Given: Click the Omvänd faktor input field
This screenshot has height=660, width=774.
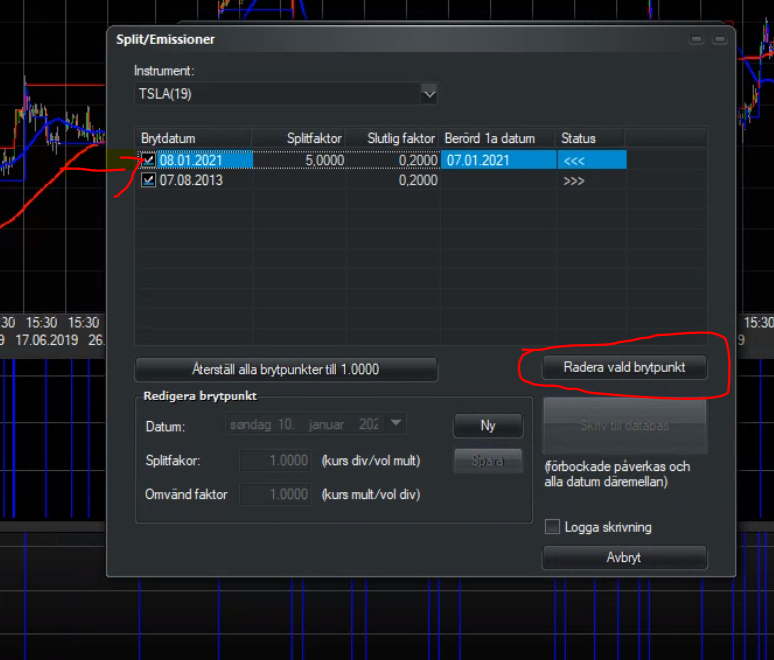Looking at the screenshot, I should 277,495.
